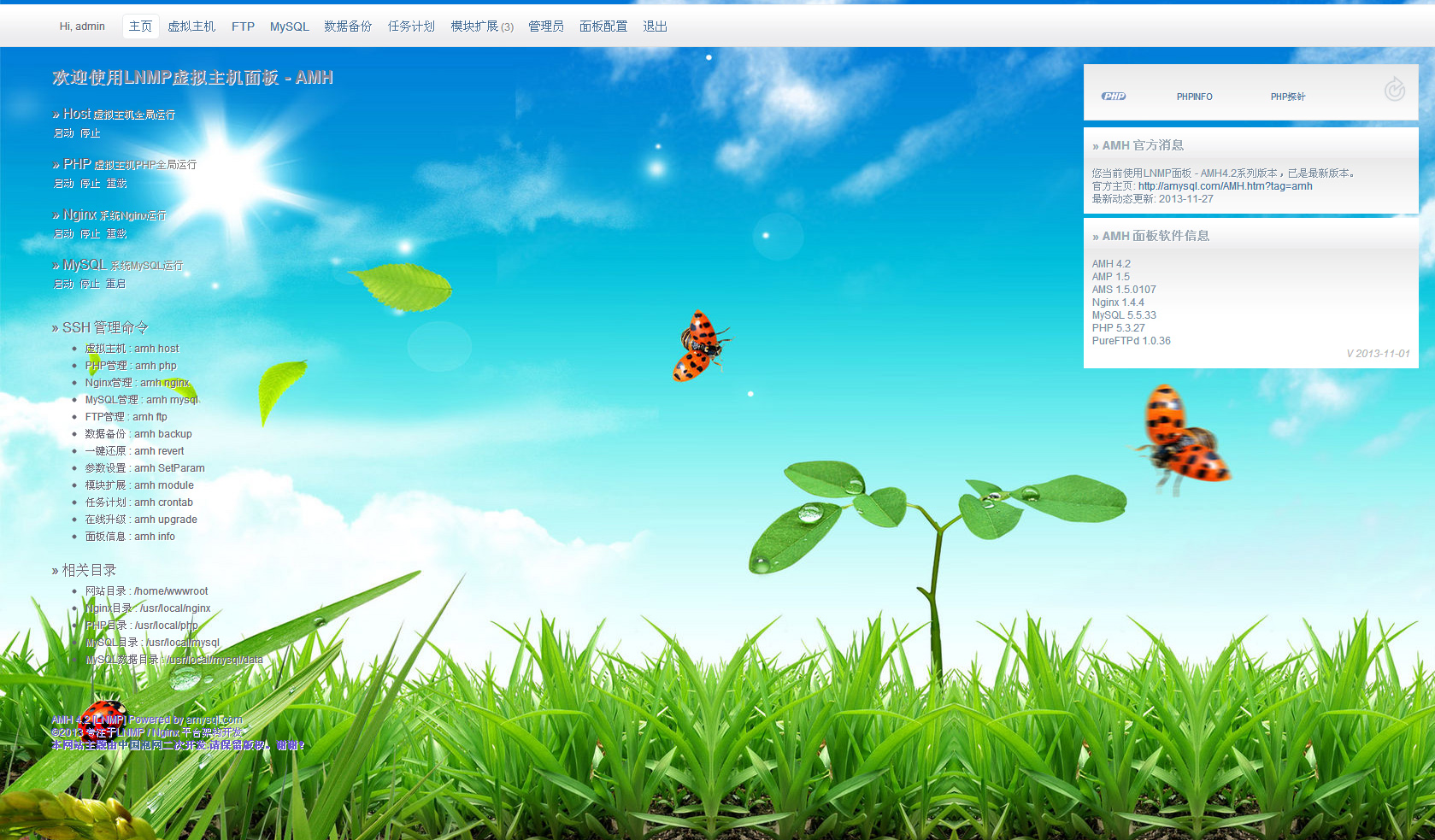Open the 任务计划 scheduled tasks menu
Image resolution: width=1435 pixels, height=840 pixels.
[x=411, y=26]
